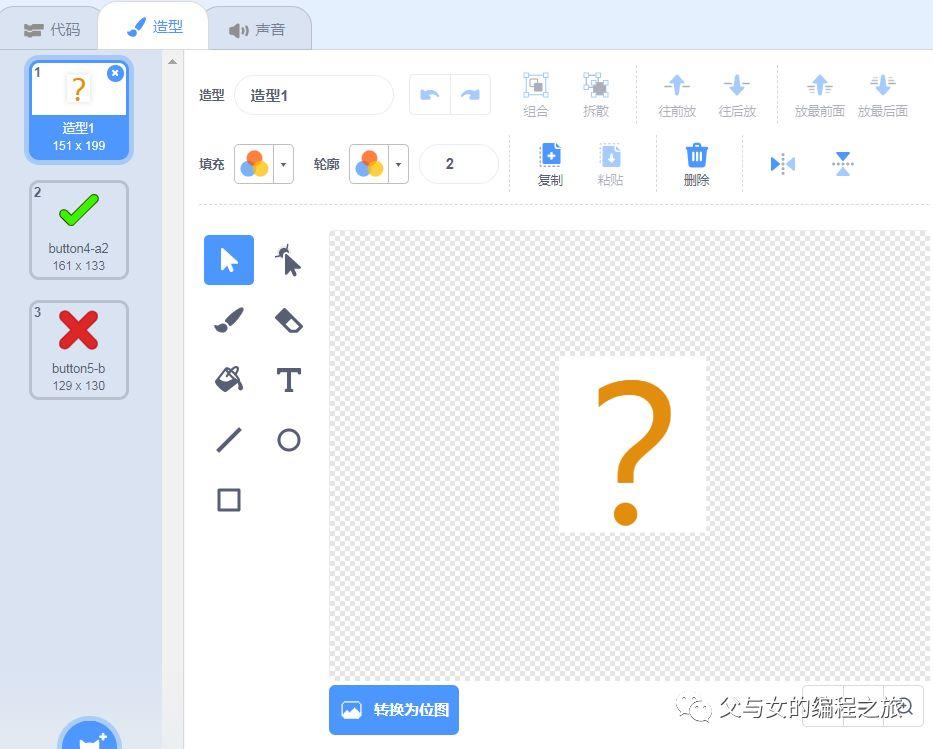Select the Reshape tool
The width and height of the screenshot is (933, 749).
point(289,260)
